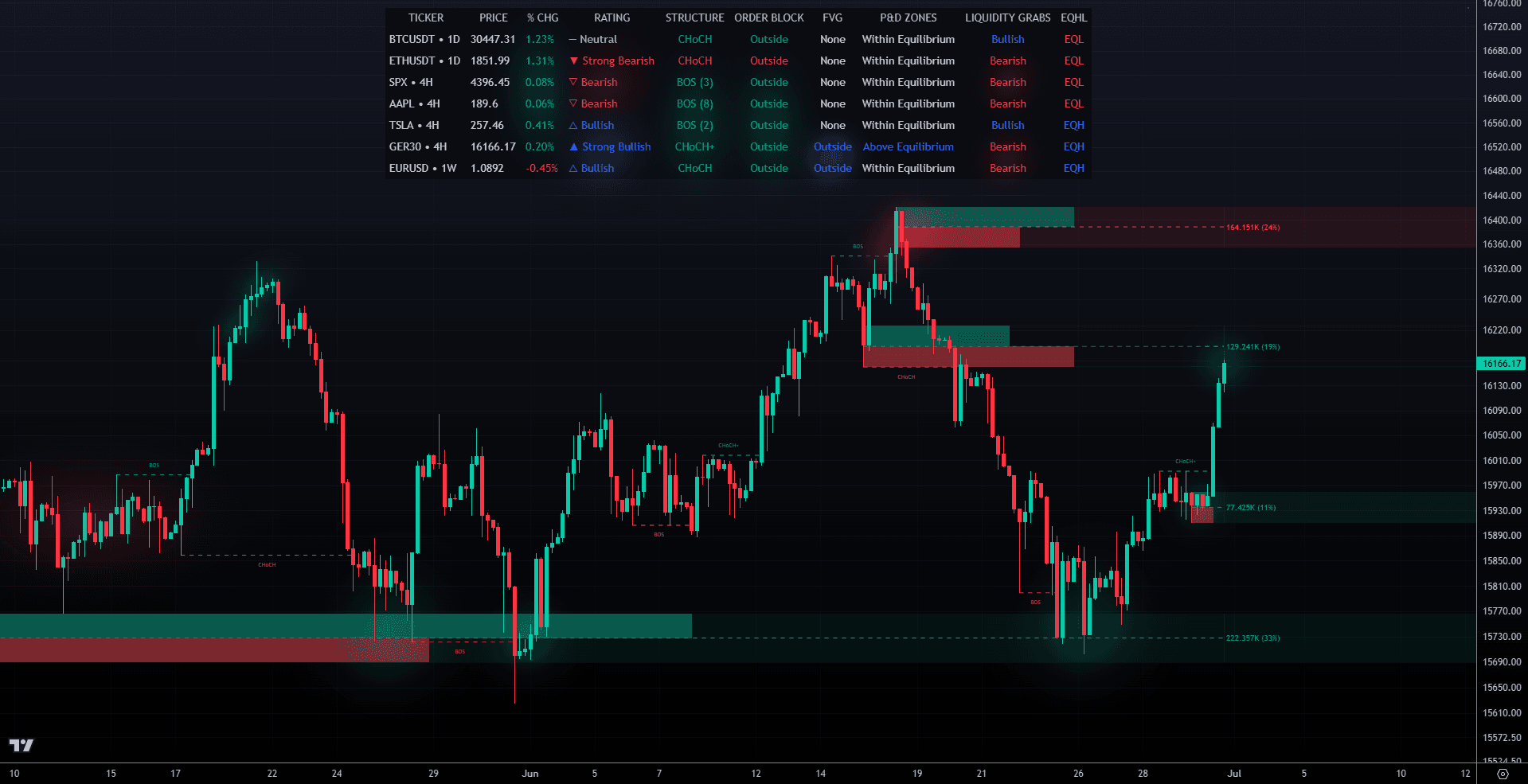The height and width of the screenshot is (784, 1528).
Task: Click the CHoCH+ structure cell for GER30
Action: coord(694,146)
